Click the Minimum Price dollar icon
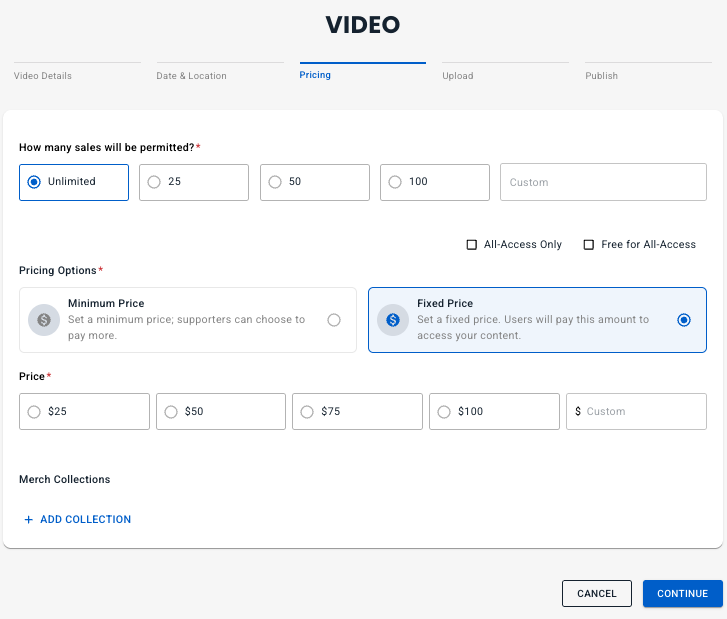Viewport: 727px width, 619px height. pos(44,320)
